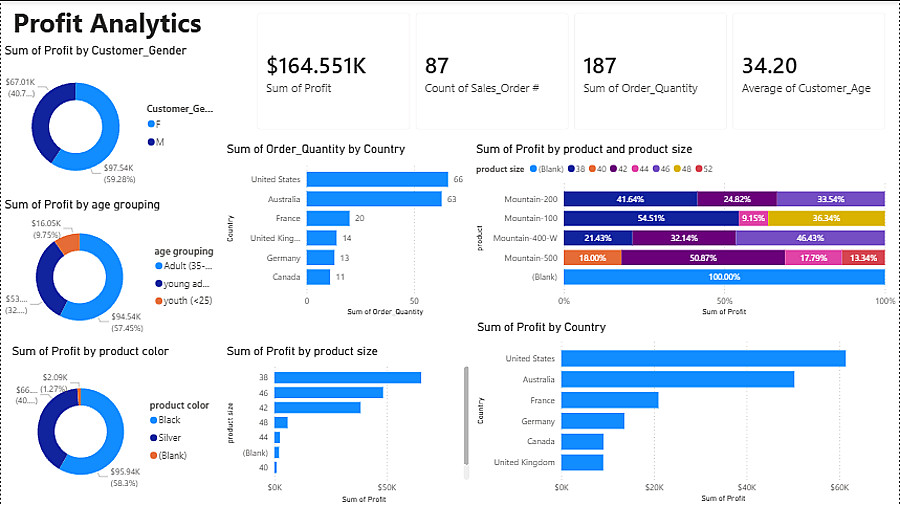The image size is (900, 505).
Task: Click the M marker in Customer_Gender legend
Action: [x=151, y=142]
